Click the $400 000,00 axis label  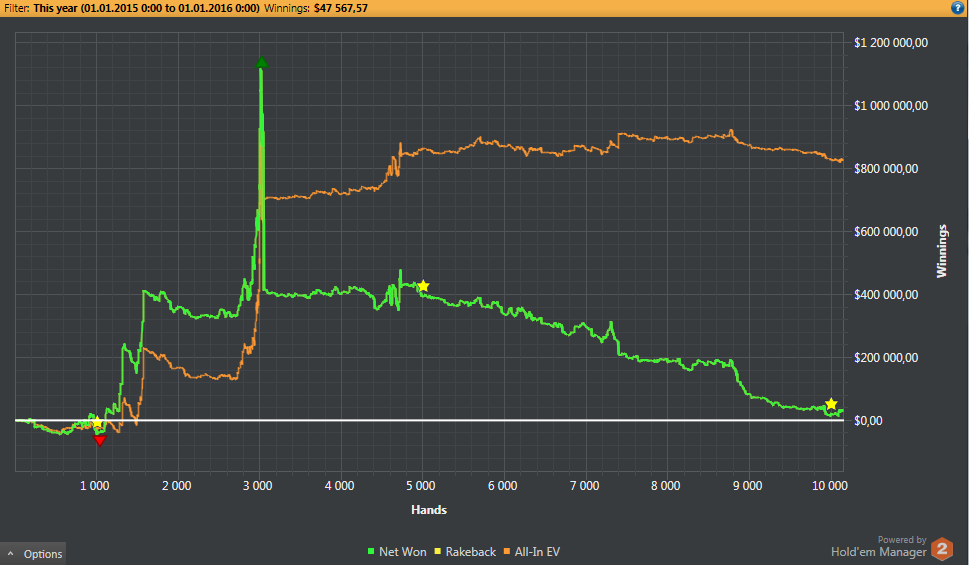886,295
